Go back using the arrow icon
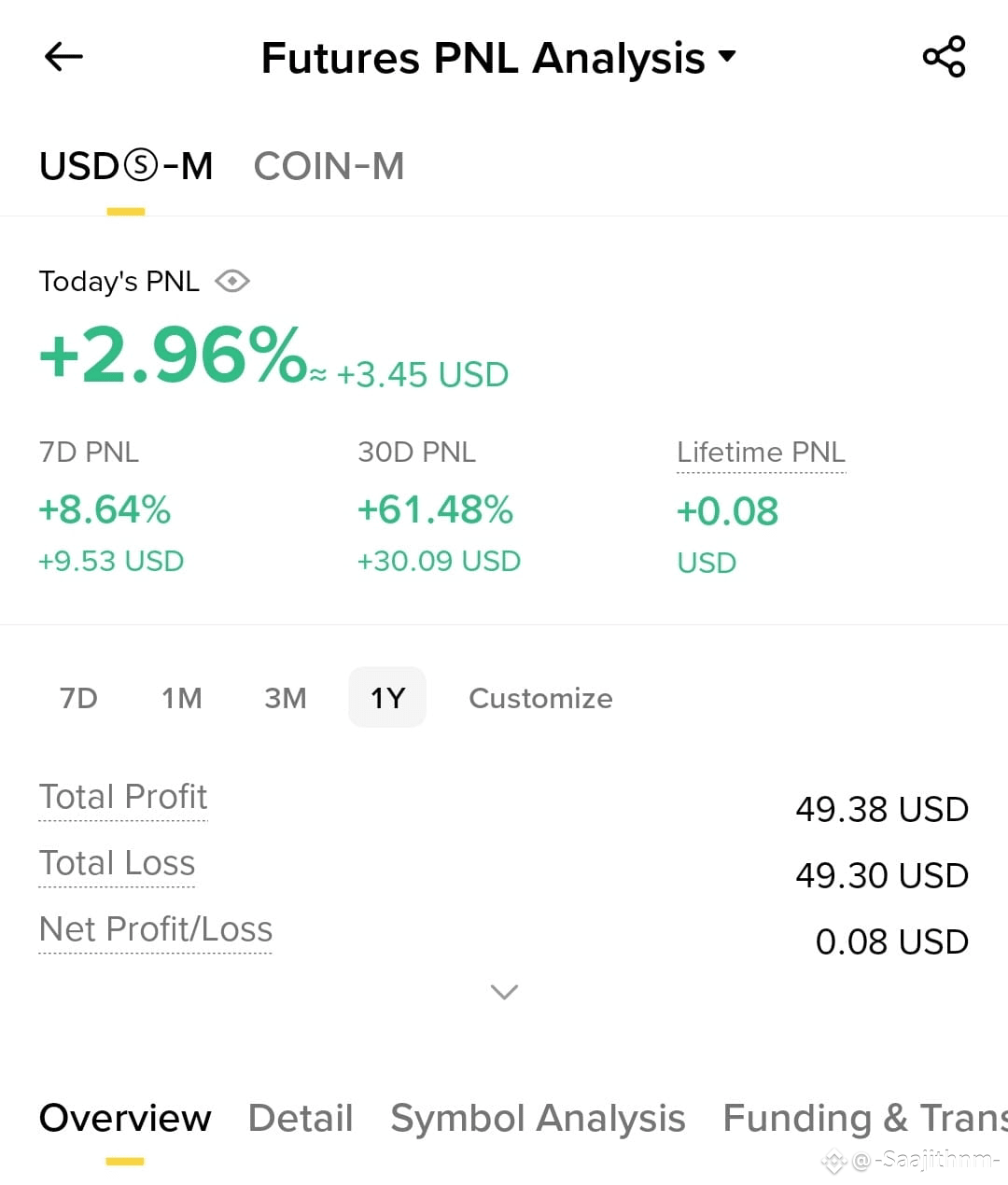The height and width of the screenshot is (1185, 1008). click(x=63, y=57)
